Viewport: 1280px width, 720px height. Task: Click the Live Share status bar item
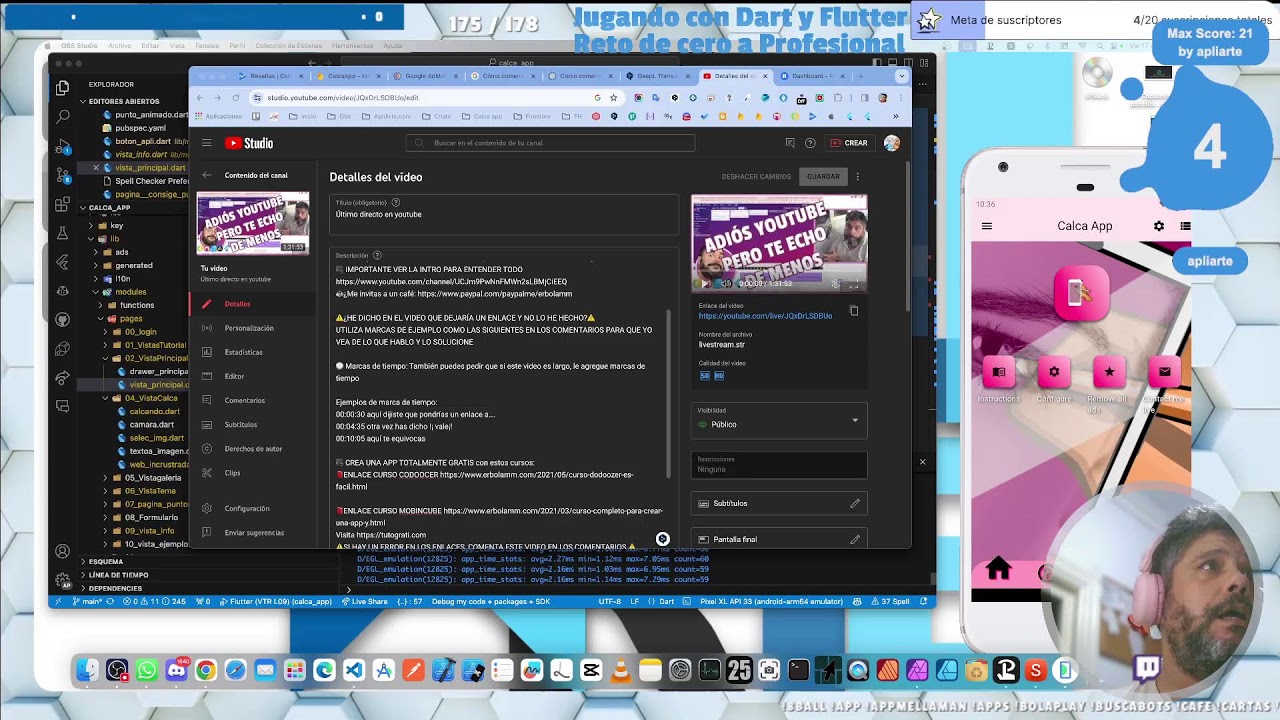363,601
